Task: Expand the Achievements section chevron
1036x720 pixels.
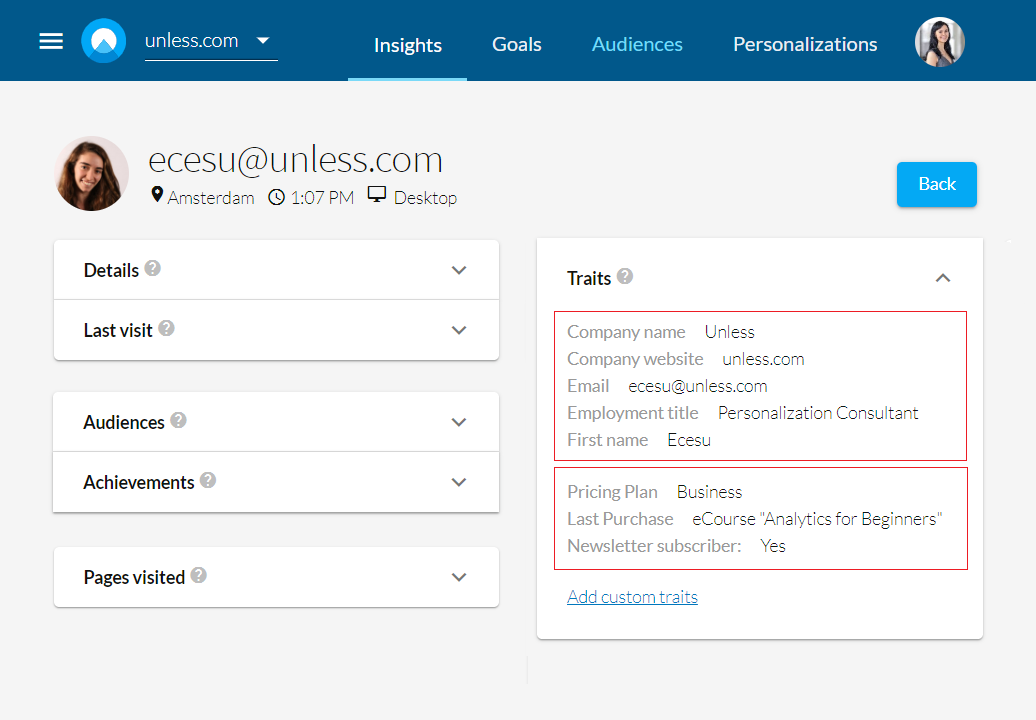Action: [x=459, y=482]
